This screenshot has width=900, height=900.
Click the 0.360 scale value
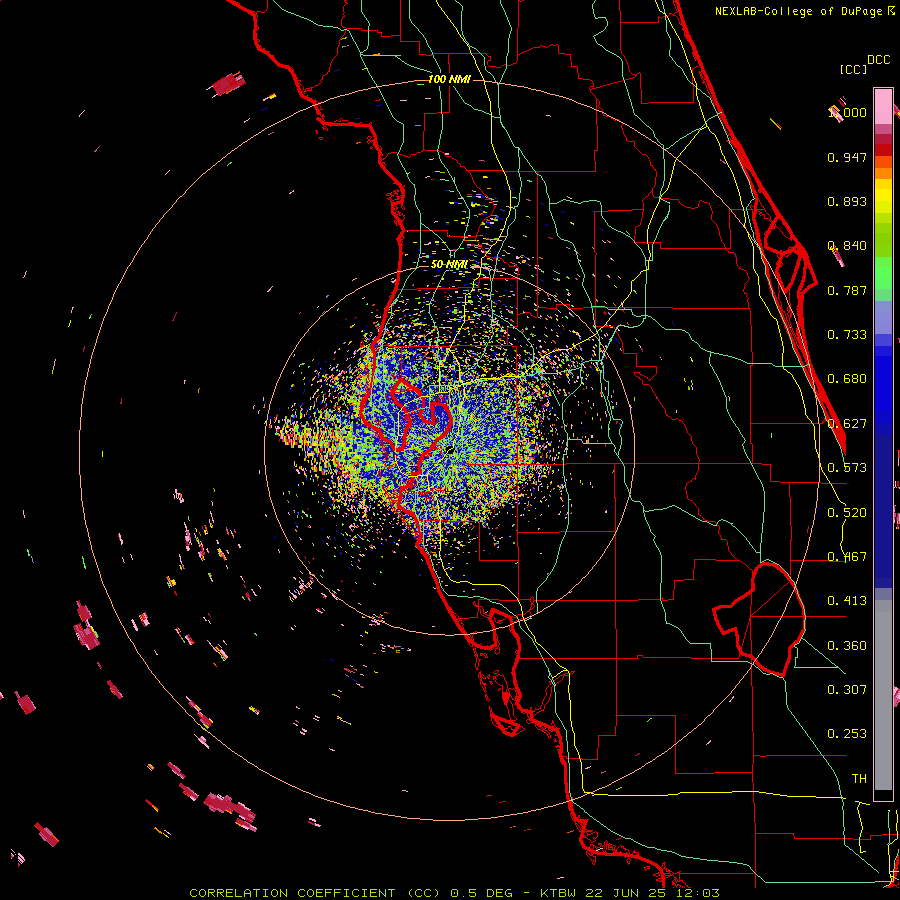tap(847, 646)
